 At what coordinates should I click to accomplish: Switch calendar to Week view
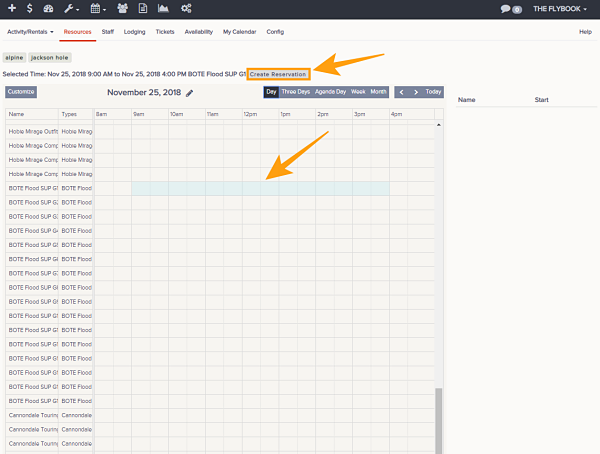tap(358, 92)
